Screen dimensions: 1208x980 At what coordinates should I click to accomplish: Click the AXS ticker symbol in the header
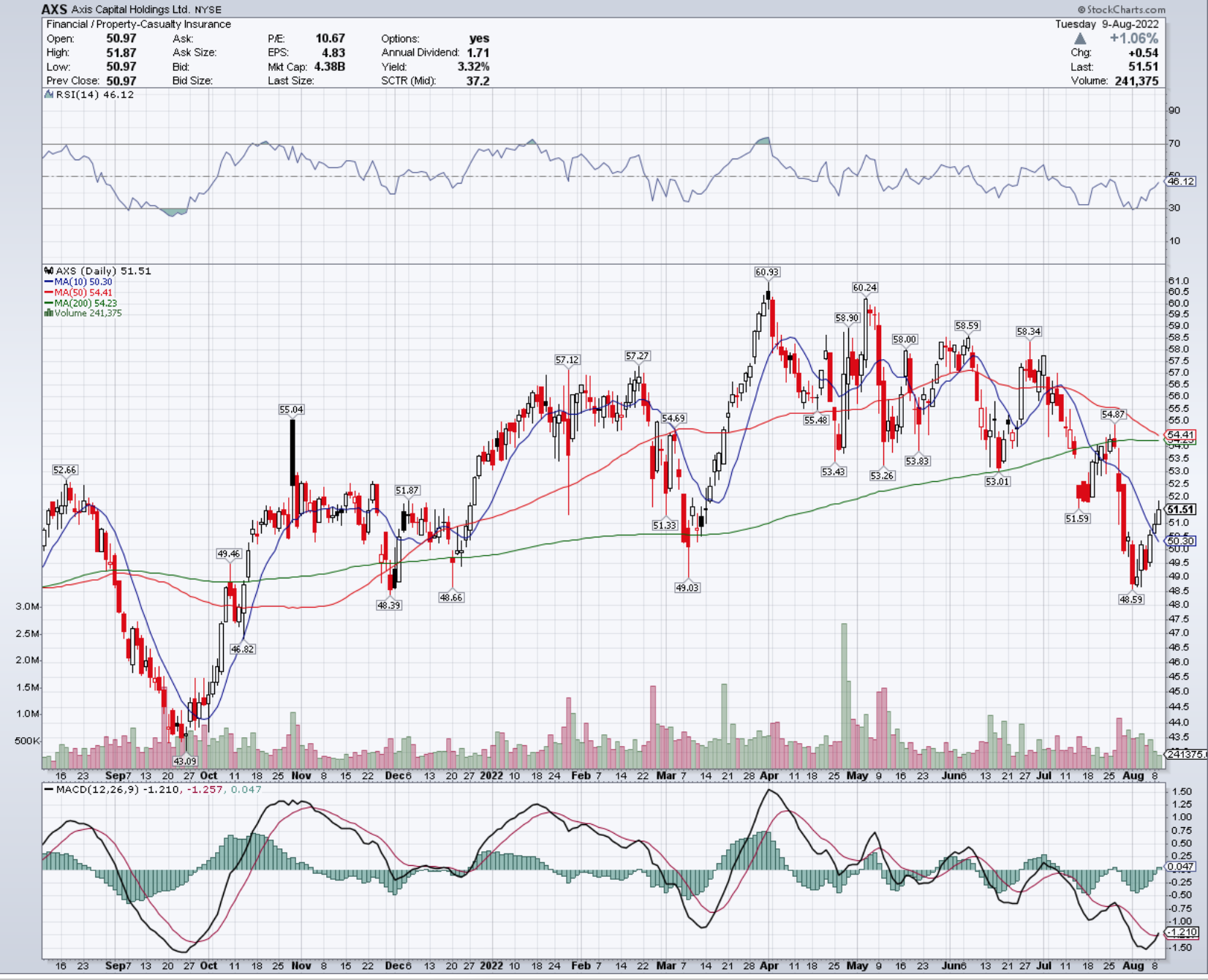[x=54, y=10]
